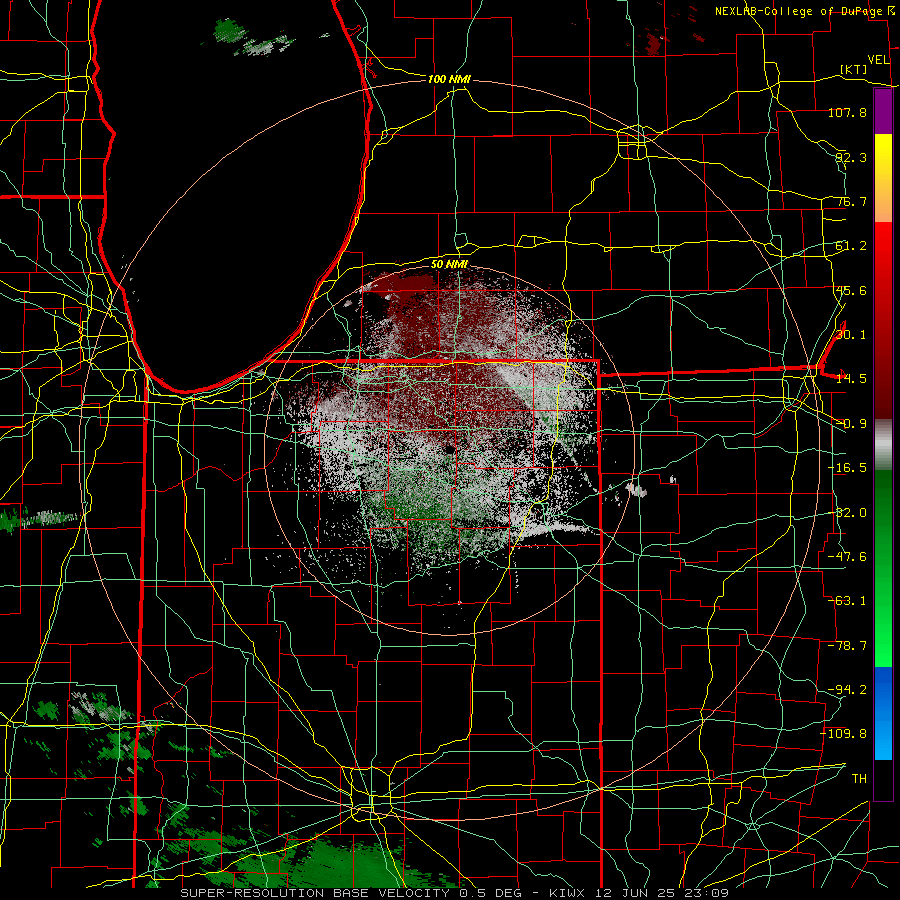Pick the gray near-zero segment of color bar
The width and height of the screenshot is (900, 900).
coord(883,445)
